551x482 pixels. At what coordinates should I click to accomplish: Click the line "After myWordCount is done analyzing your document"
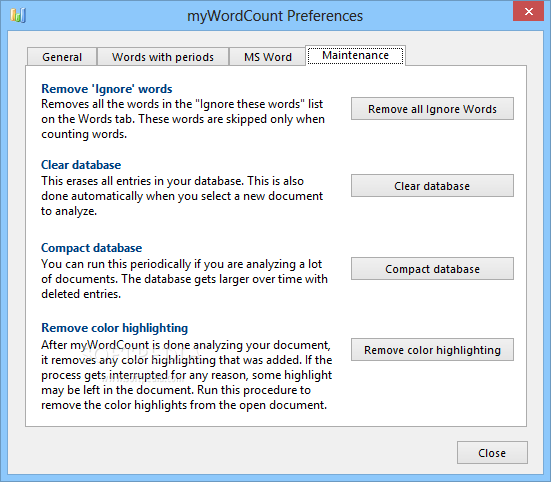pos(186,345)
